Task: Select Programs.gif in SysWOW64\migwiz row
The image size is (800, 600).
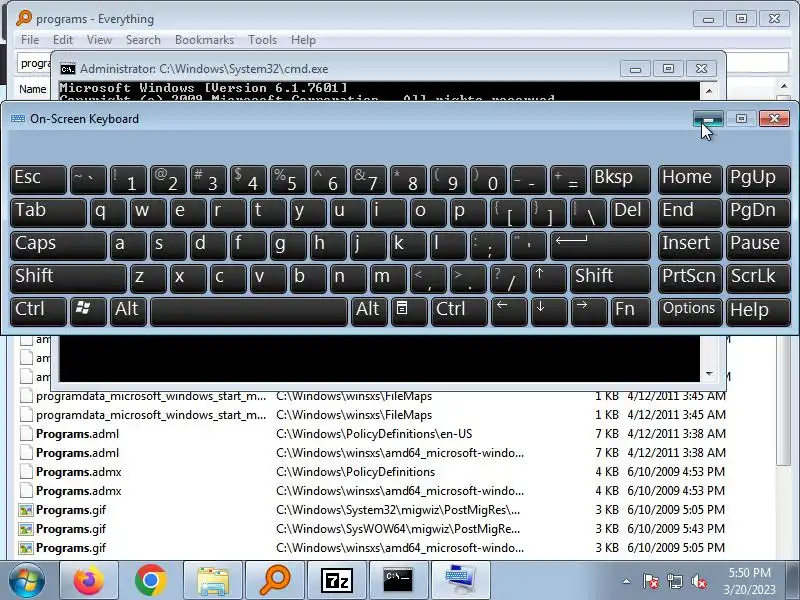Action: coord(373,529)
